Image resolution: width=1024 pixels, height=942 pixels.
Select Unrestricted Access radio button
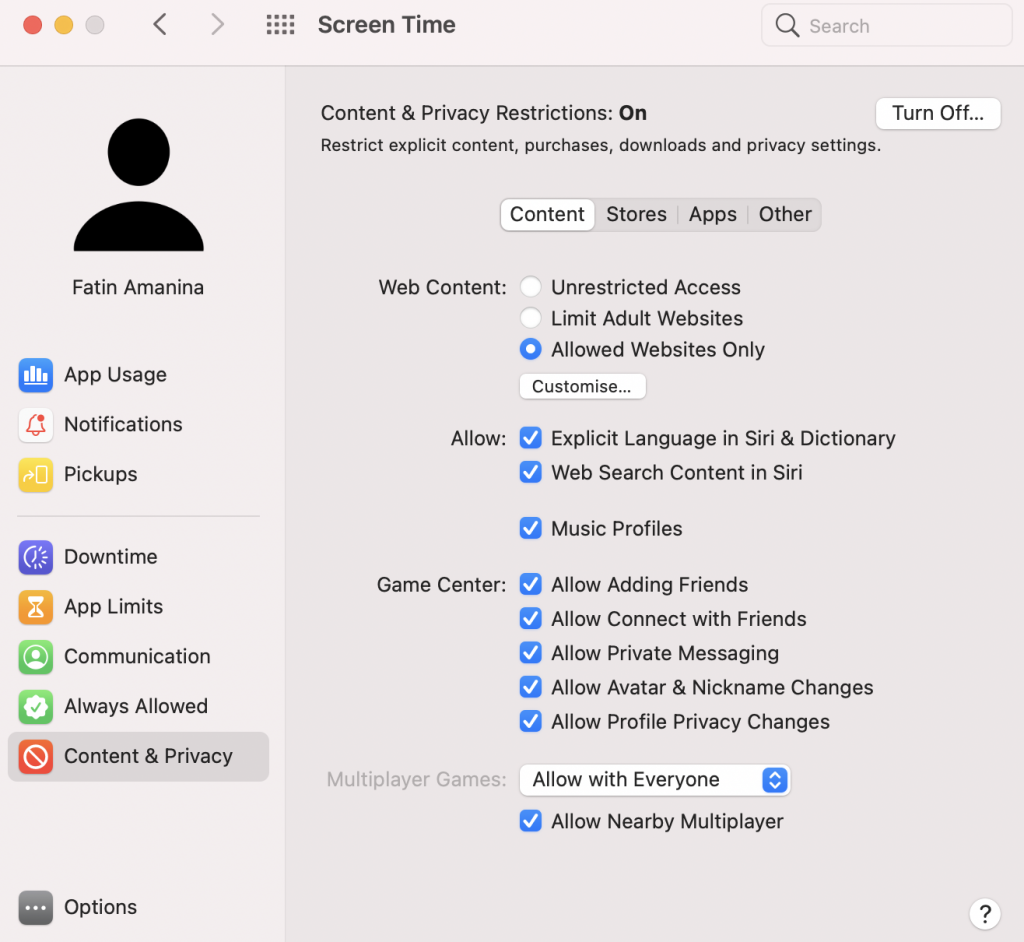(x=530, y=287)
